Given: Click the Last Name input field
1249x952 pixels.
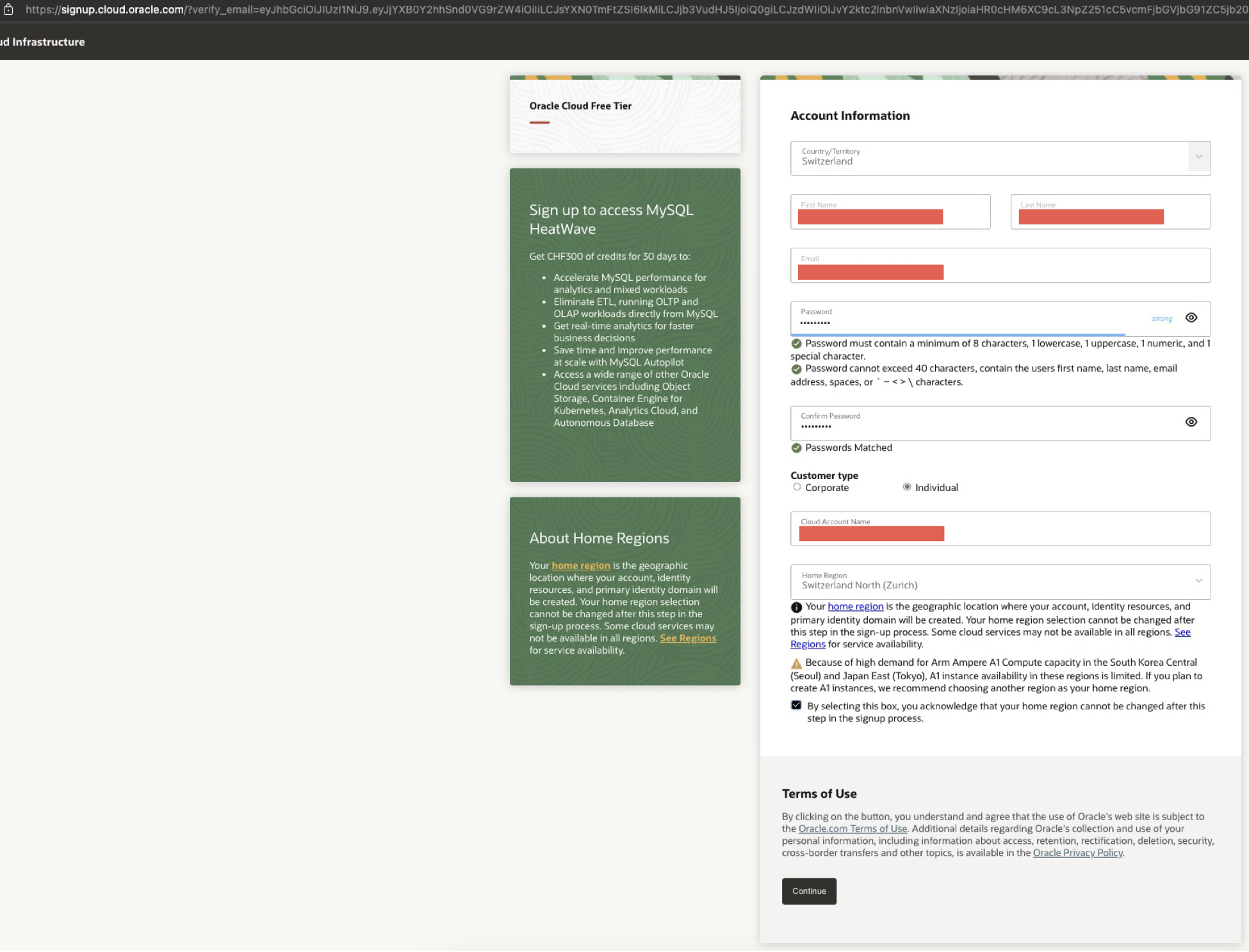Looking at the screenshot, I should tap(1110, 212).
